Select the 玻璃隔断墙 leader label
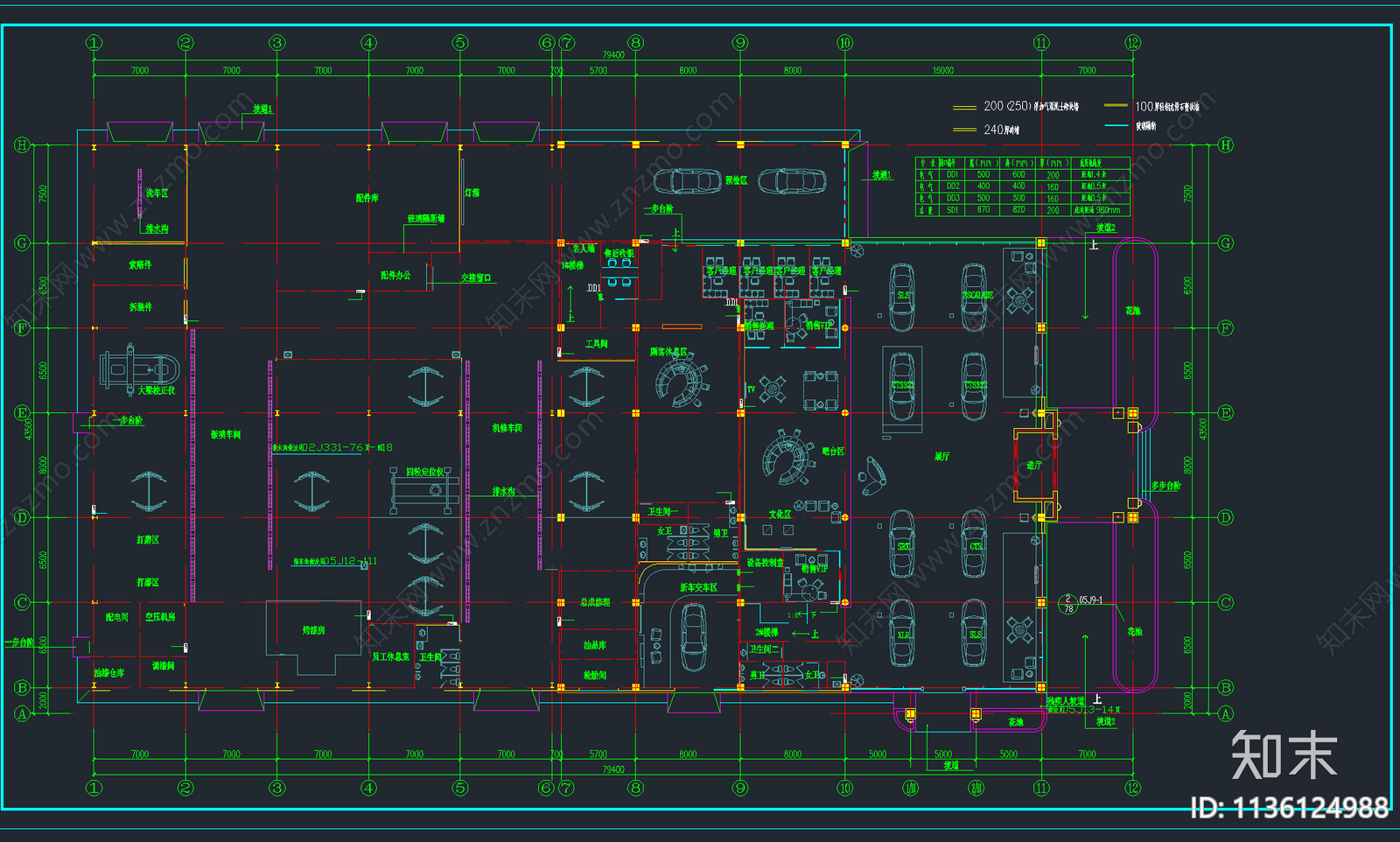 click(x=426, y=219)
